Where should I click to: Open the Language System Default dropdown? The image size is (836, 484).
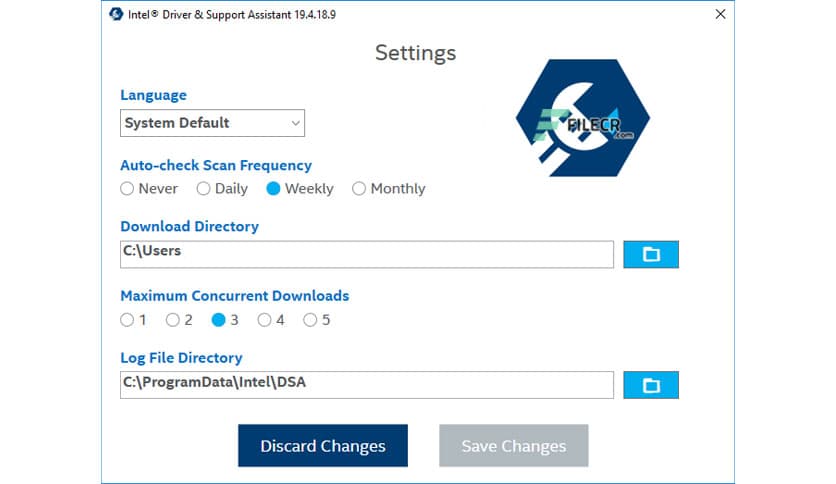coord(212,123)
